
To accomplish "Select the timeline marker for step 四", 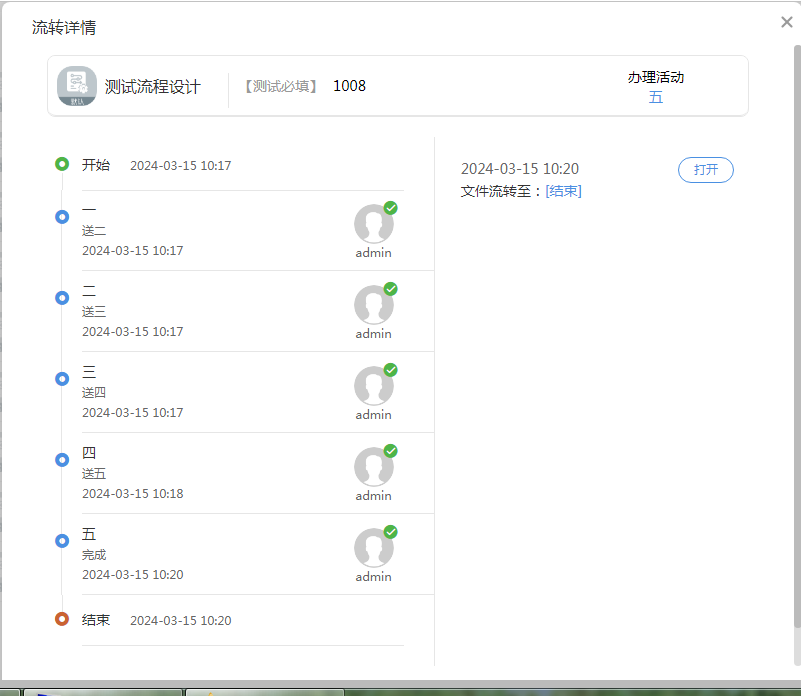I will 62,459.
